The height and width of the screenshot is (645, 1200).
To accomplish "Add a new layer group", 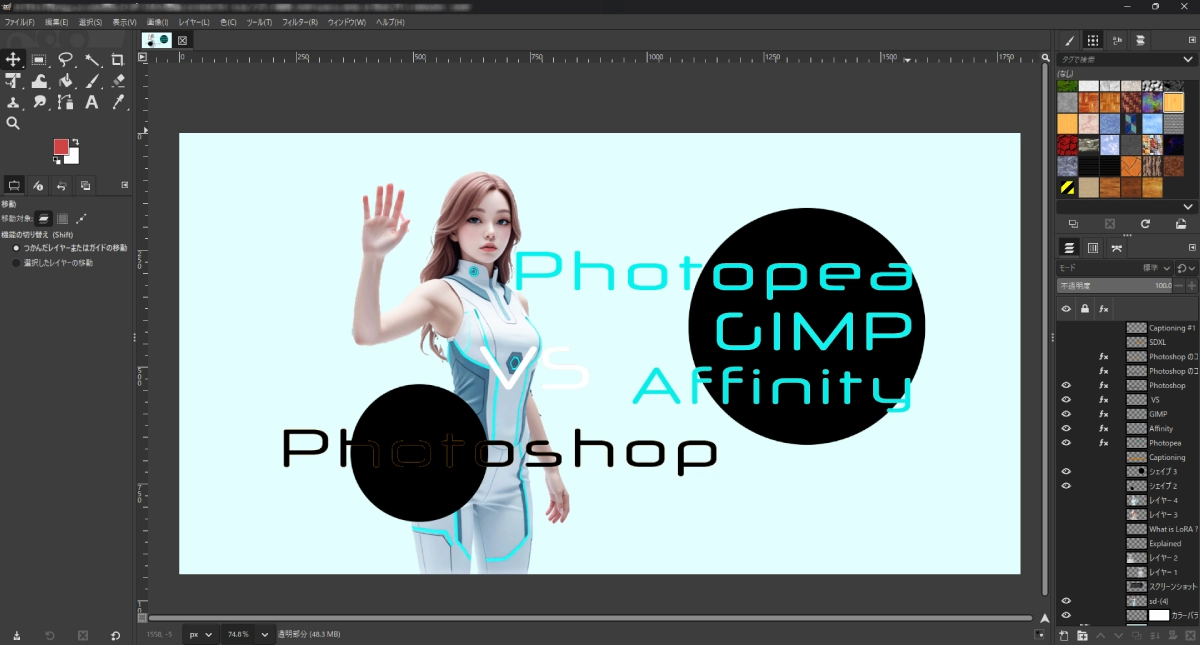I will (1082, 636).
